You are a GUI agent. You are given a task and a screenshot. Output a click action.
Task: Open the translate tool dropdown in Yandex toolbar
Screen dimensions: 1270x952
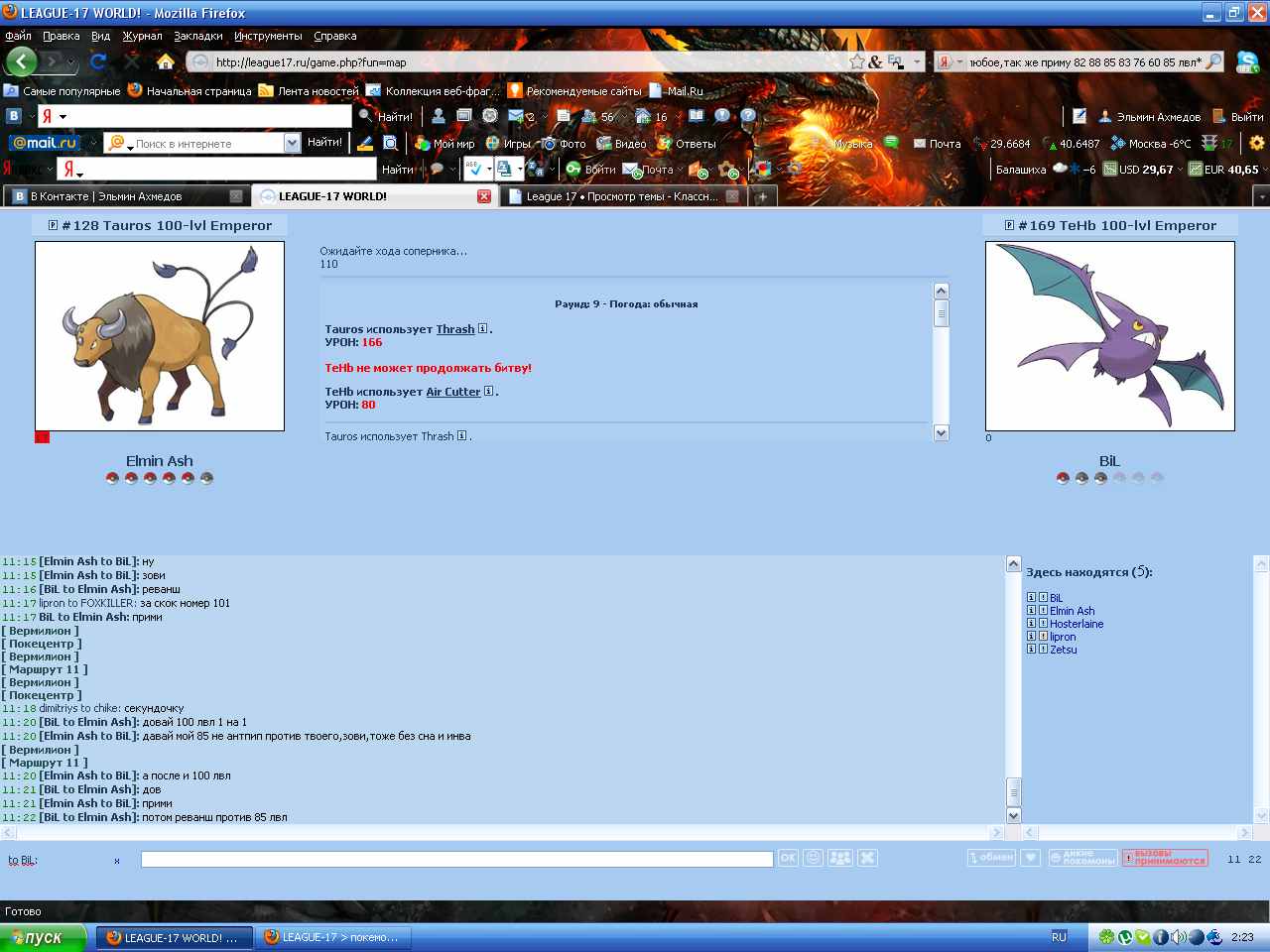point(519,170)
